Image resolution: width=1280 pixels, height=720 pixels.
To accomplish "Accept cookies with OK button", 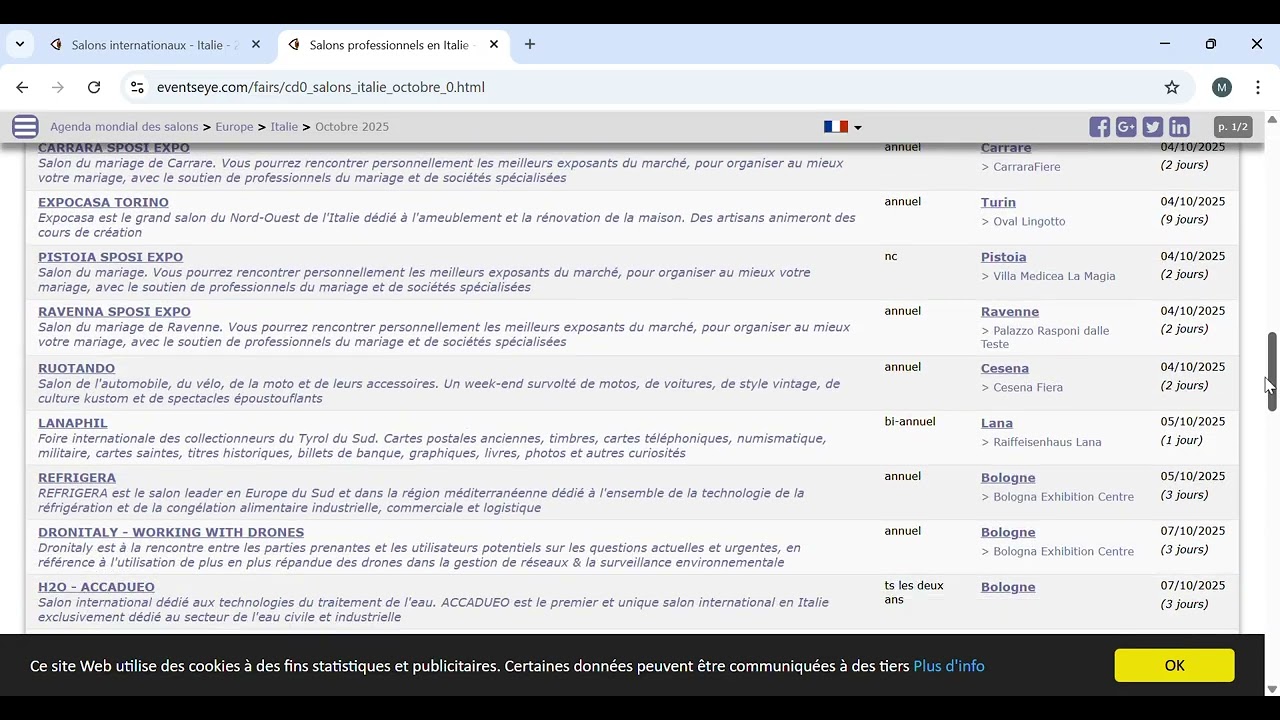I will tap(1174, 665).
